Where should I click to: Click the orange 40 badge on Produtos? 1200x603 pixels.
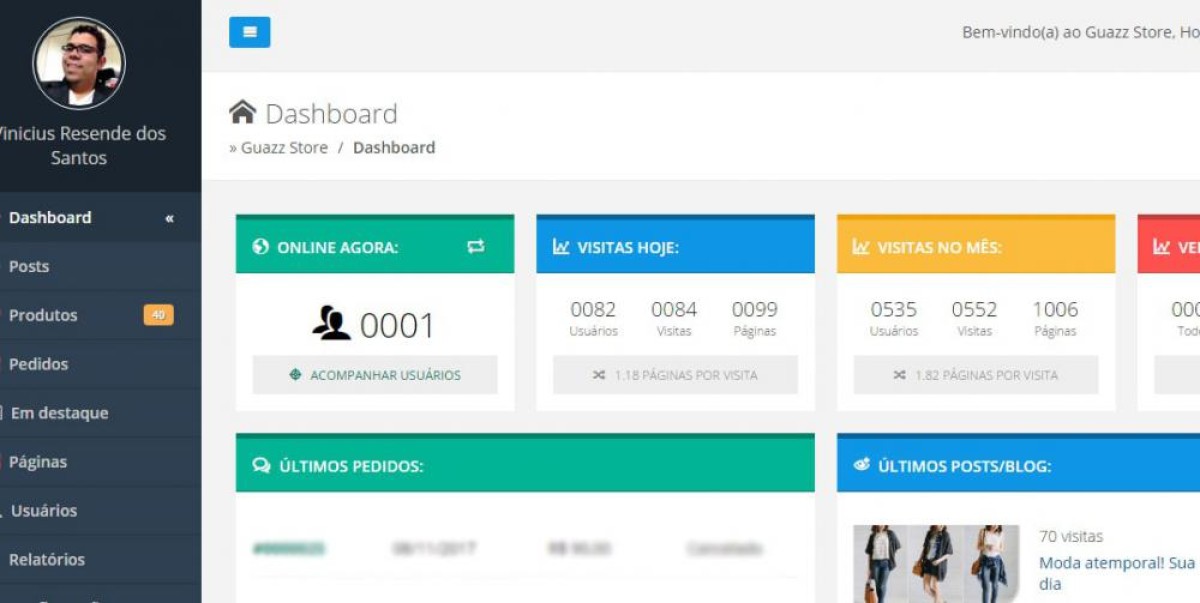[158, 315]
